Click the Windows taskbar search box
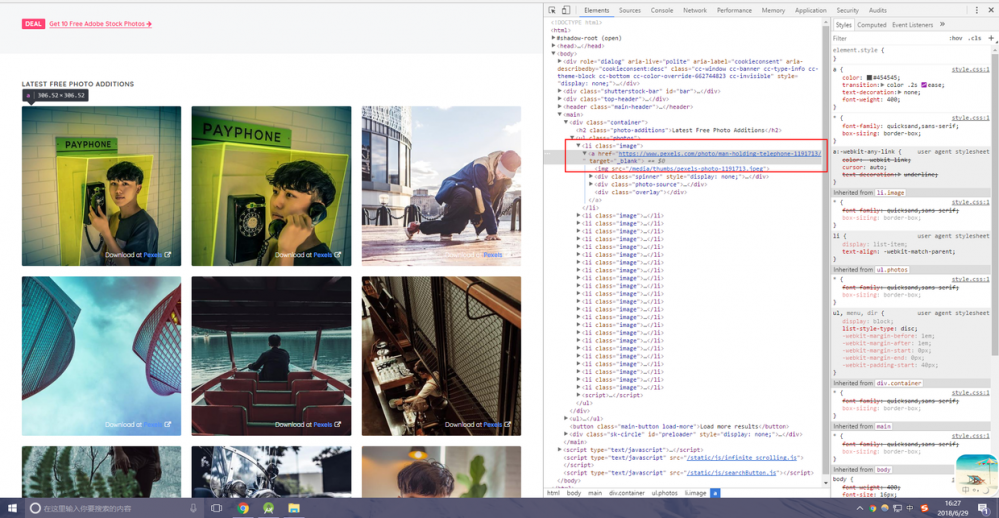Screen dimensions: 999x518 (x=115, y=508)
